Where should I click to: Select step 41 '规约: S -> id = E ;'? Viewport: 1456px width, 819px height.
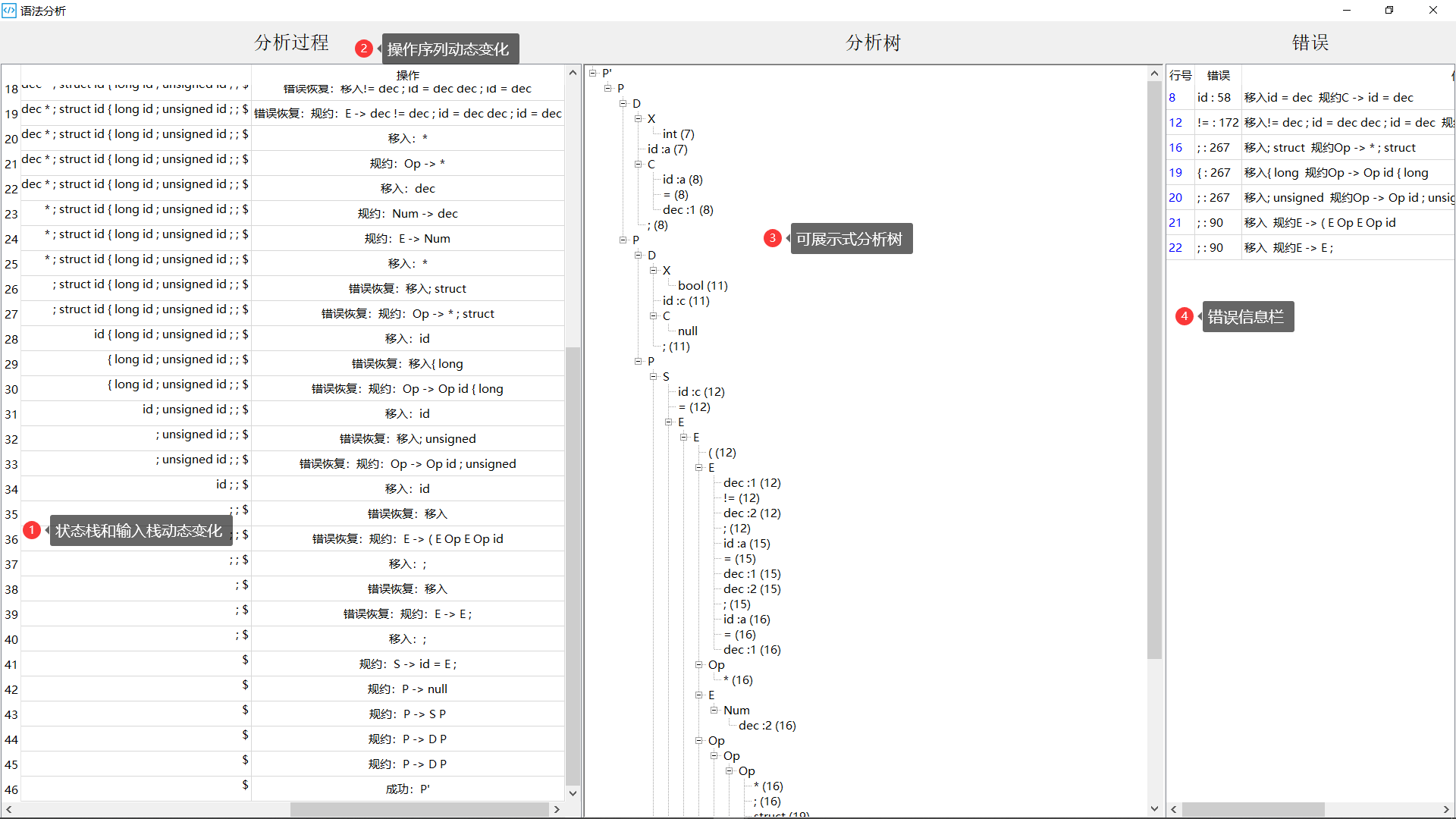(x=408, y=664)
